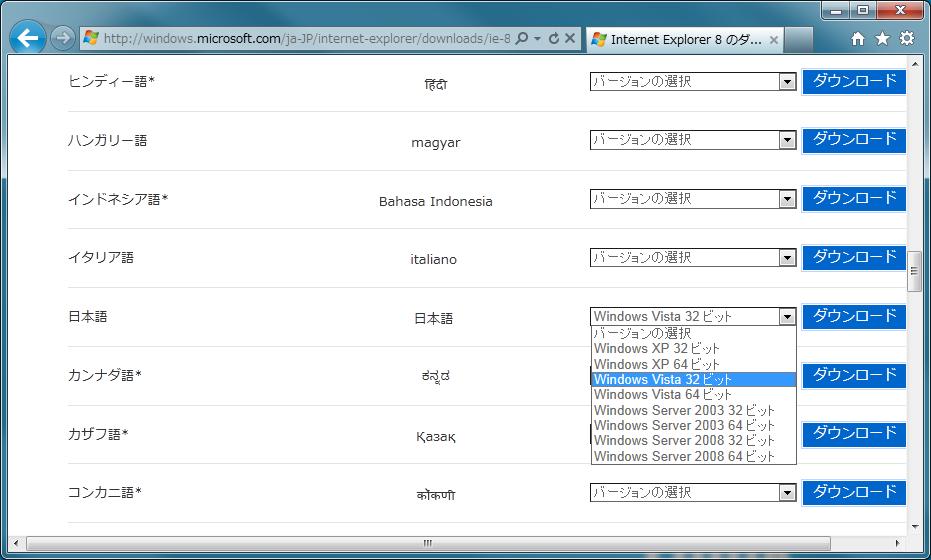Click the address bar URL field
This screenshot has height=560, width=931.
pos(306,39)
